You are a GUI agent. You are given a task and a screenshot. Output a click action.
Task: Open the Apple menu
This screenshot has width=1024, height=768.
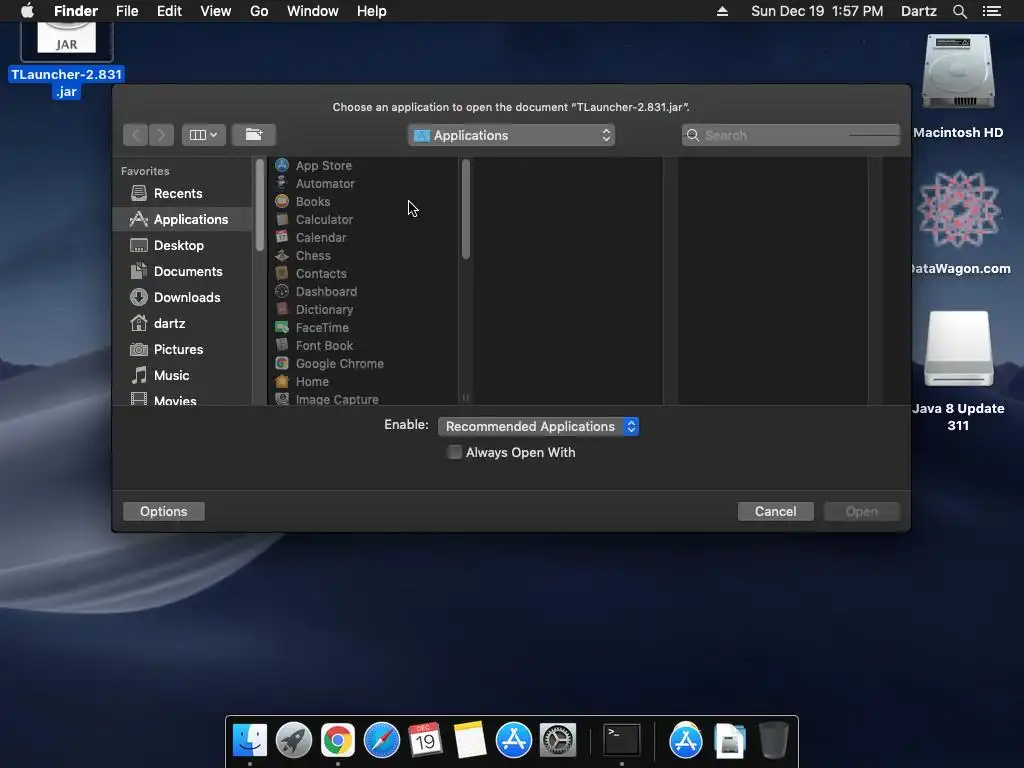pos(27,11)
